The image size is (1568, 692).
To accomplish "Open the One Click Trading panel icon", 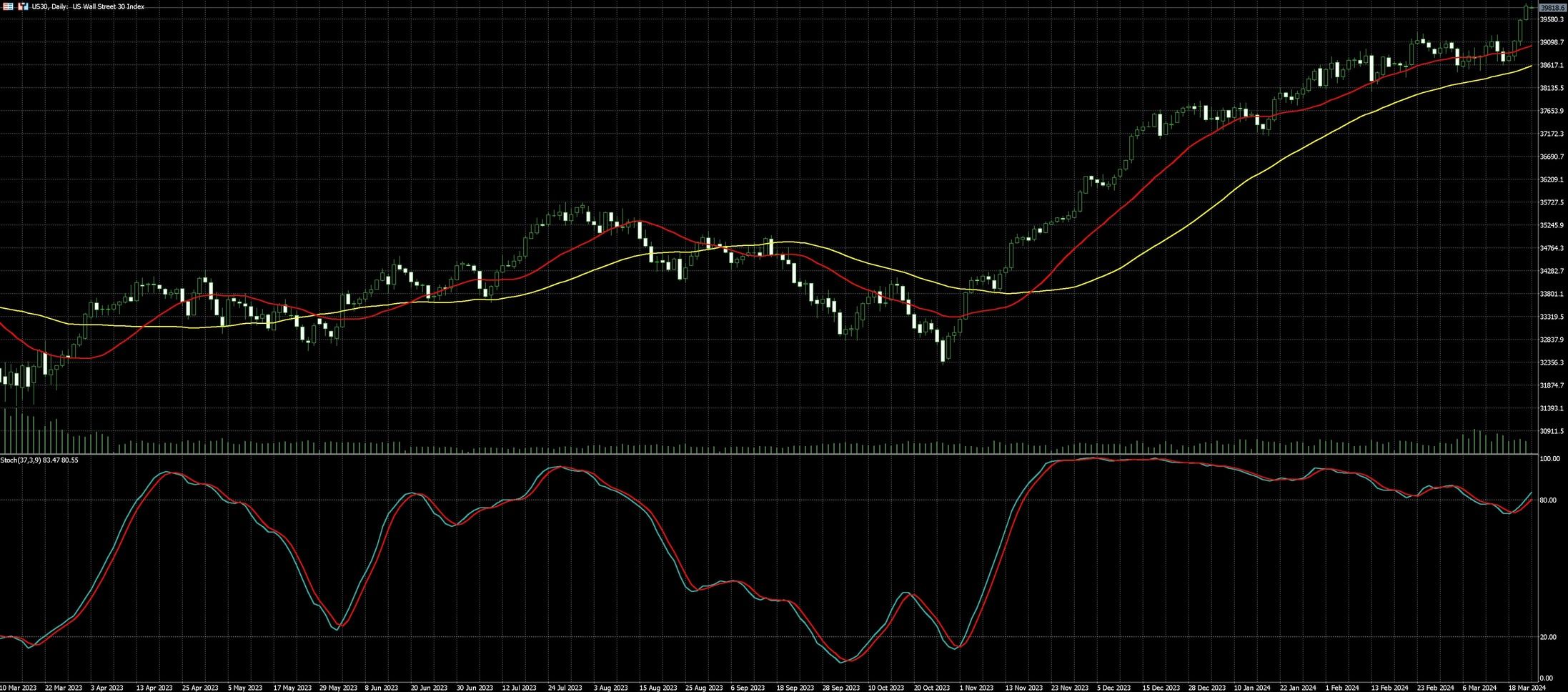I will point(23,6).
